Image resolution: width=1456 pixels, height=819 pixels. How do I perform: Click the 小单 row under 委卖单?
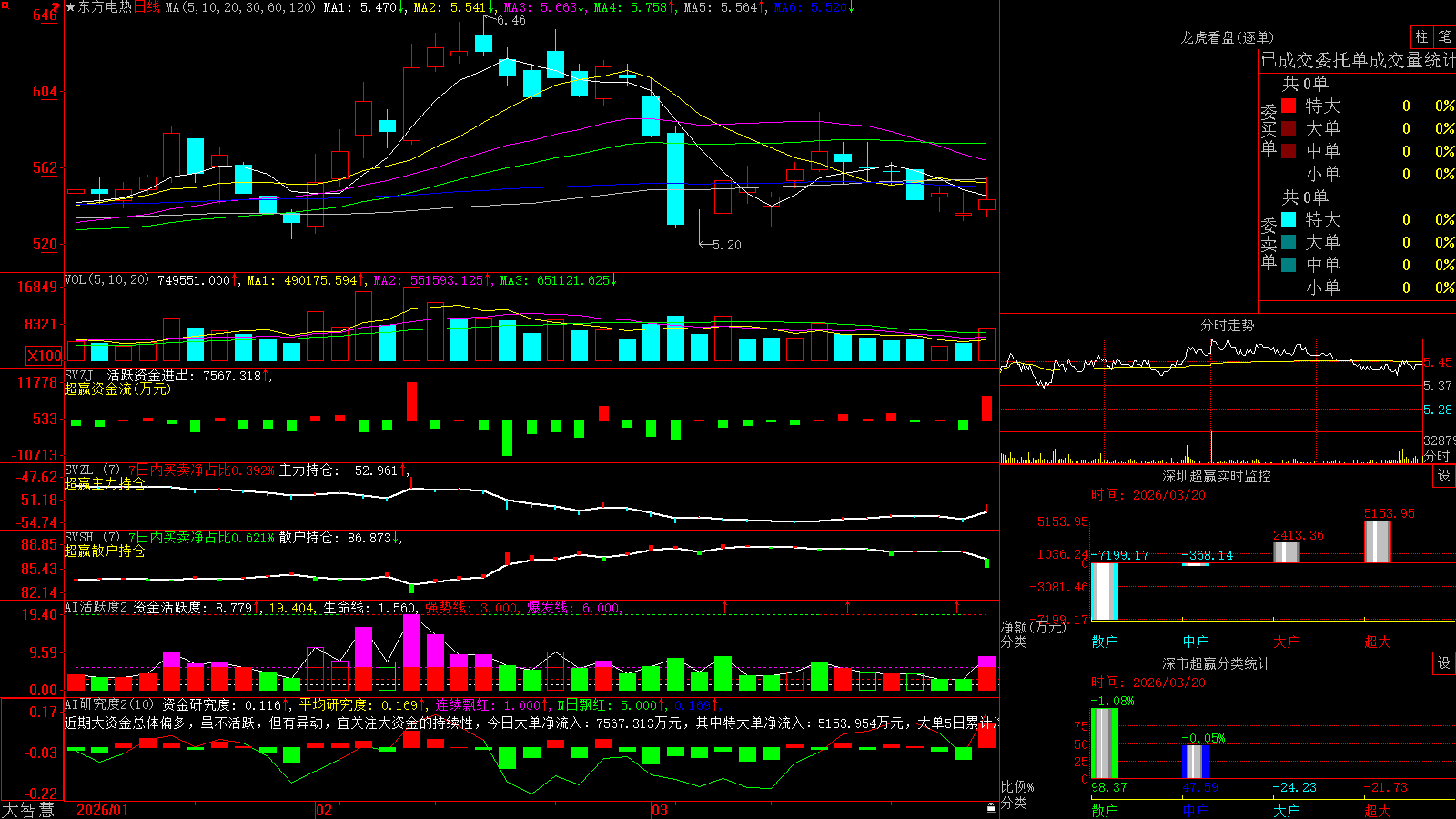[1367, 288]
